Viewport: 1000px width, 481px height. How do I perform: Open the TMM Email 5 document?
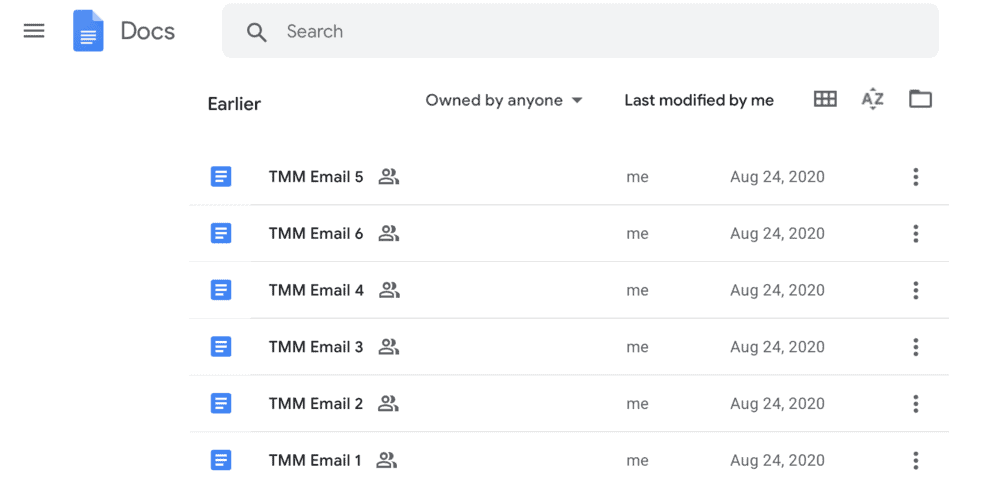click(316, 177)
